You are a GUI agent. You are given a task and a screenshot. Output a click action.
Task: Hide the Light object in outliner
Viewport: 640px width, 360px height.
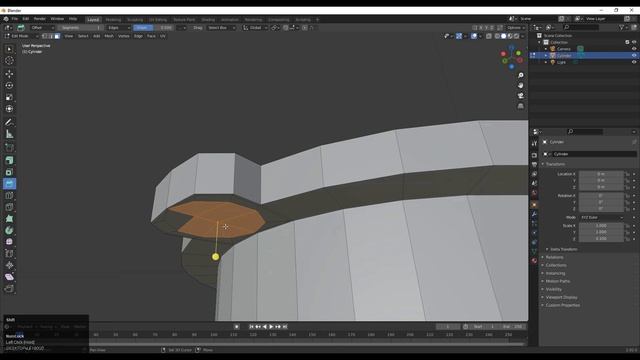pos(634,62)
